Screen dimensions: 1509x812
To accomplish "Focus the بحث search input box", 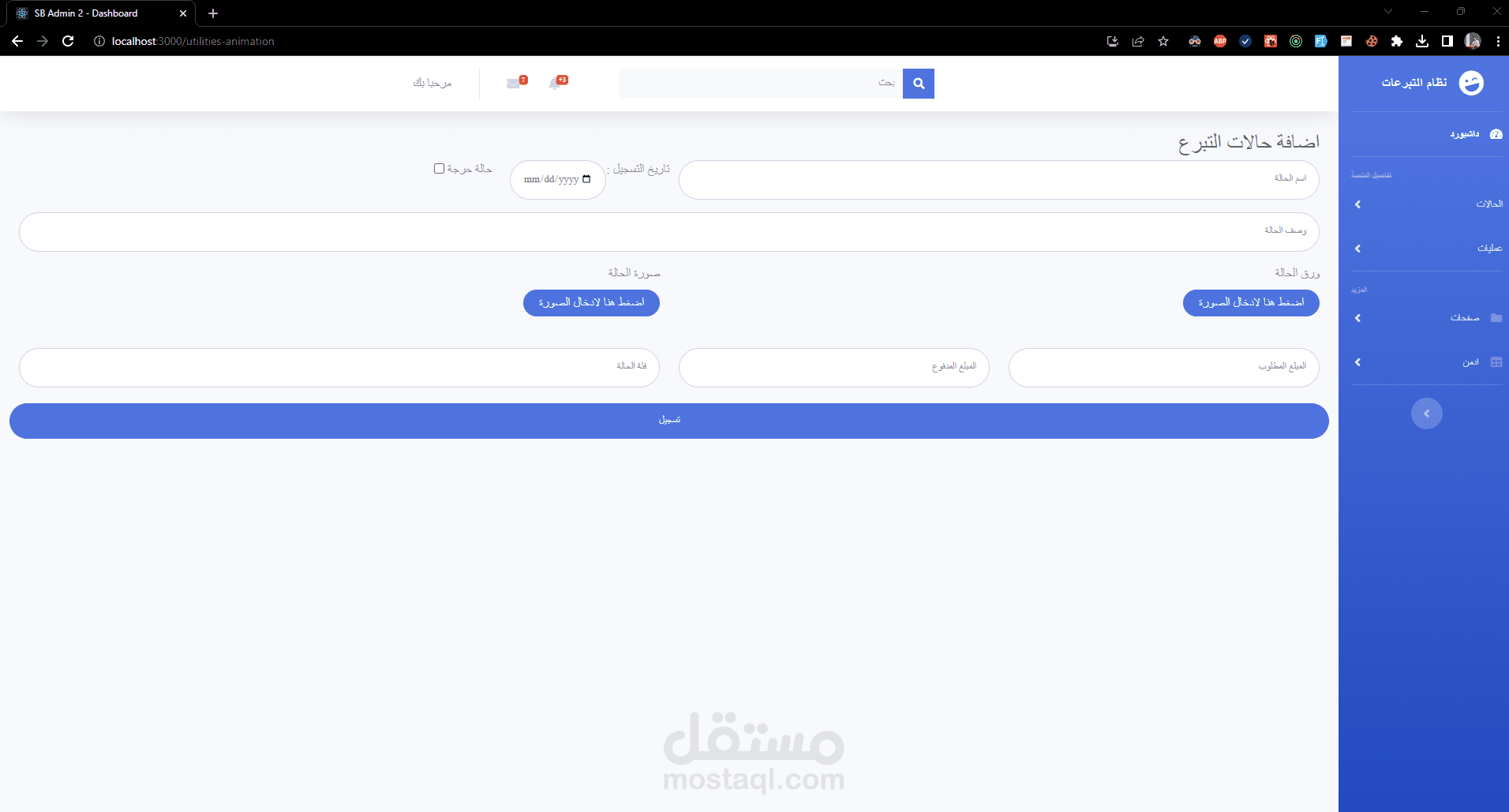I will click(761, 84).
